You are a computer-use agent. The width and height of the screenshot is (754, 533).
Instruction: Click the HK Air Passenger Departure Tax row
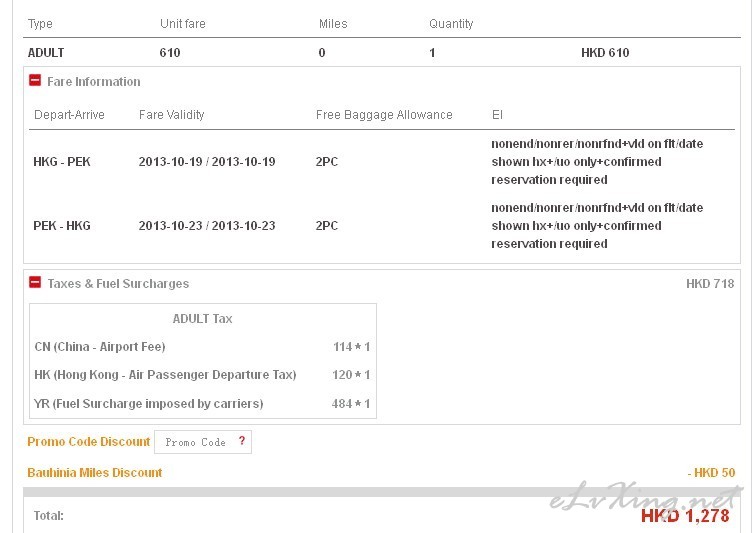coord(202,374)
